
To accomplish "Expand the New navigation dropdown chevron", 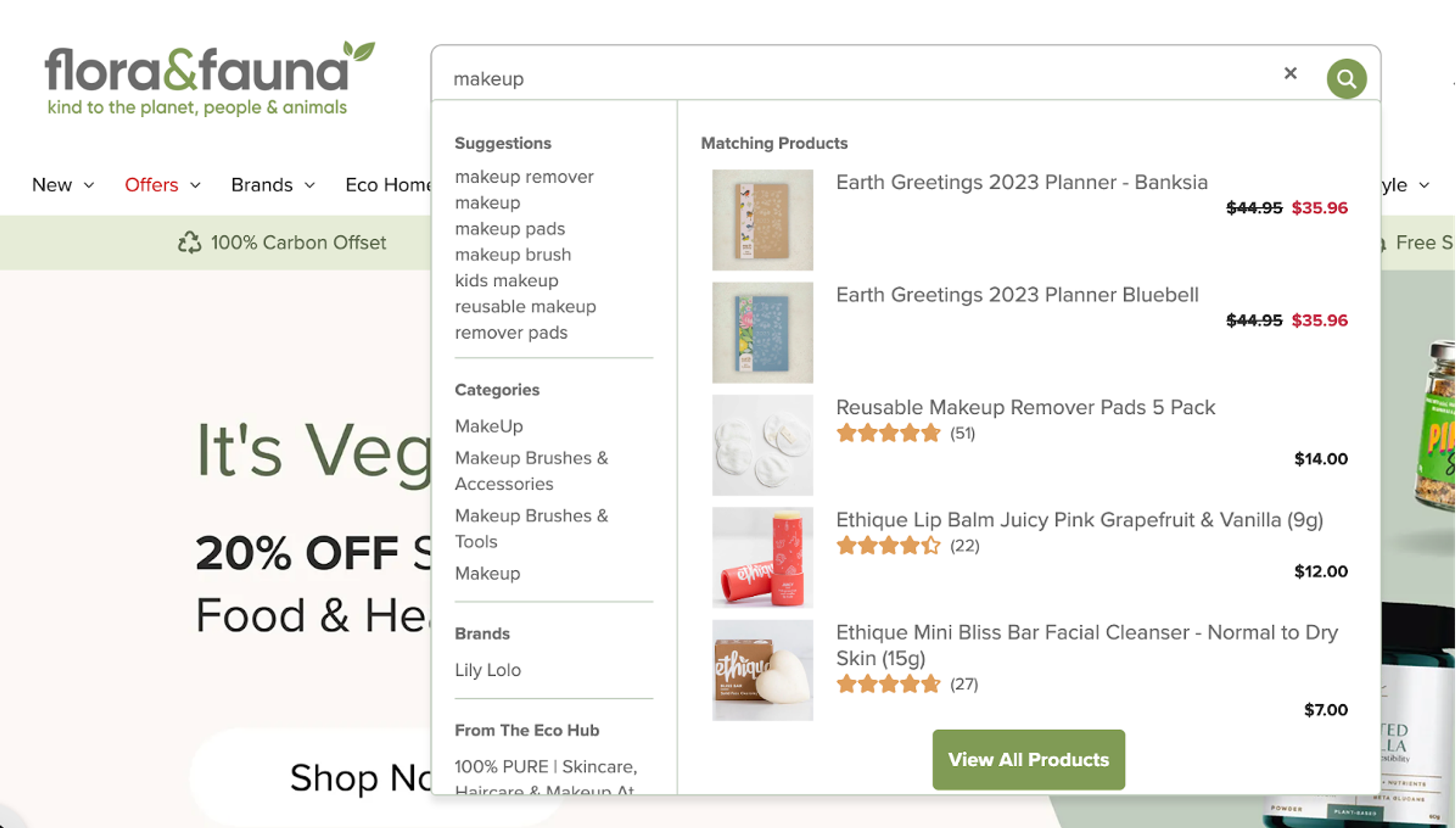I will coord(89,185).
